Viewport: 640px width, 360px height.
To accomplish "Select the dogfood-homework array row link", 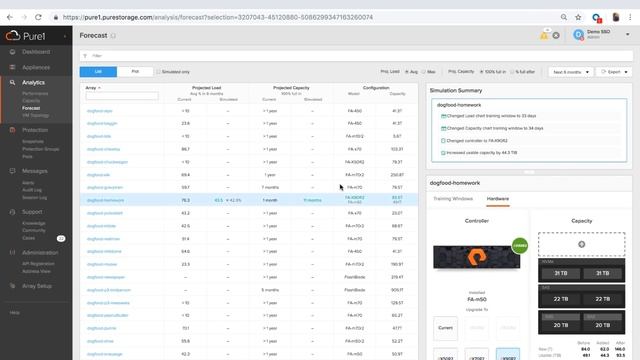I will pyautogui.click(x=105, y=200).
